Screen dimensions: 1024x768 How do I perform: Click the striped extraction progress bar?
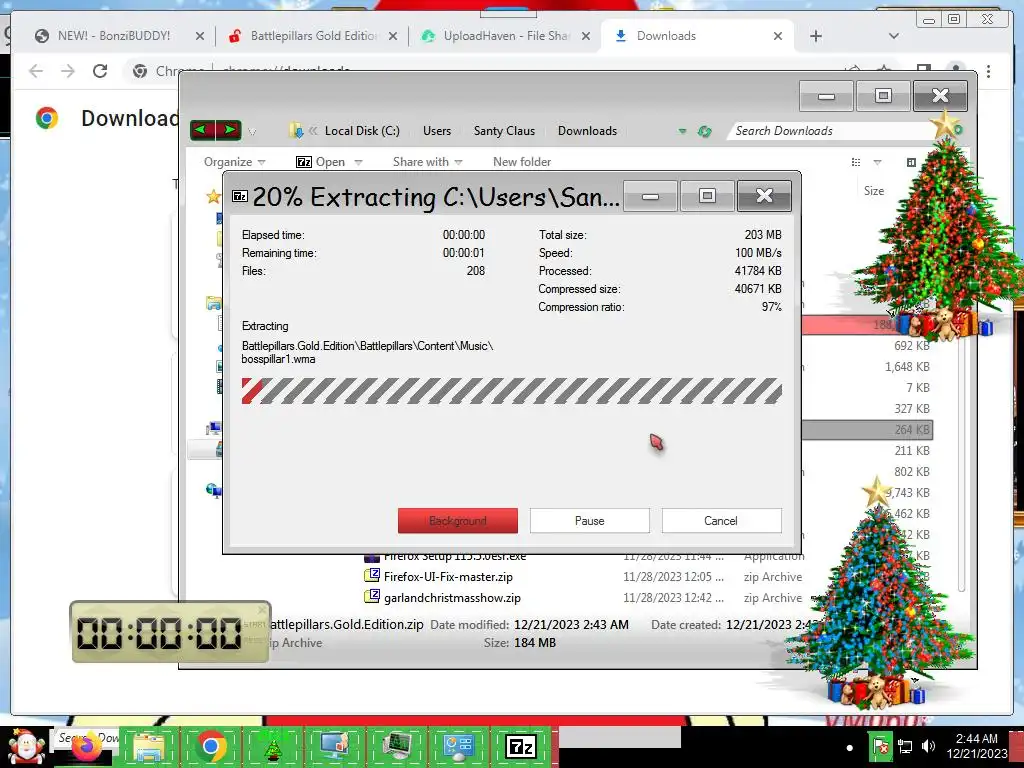click(511, 391)
